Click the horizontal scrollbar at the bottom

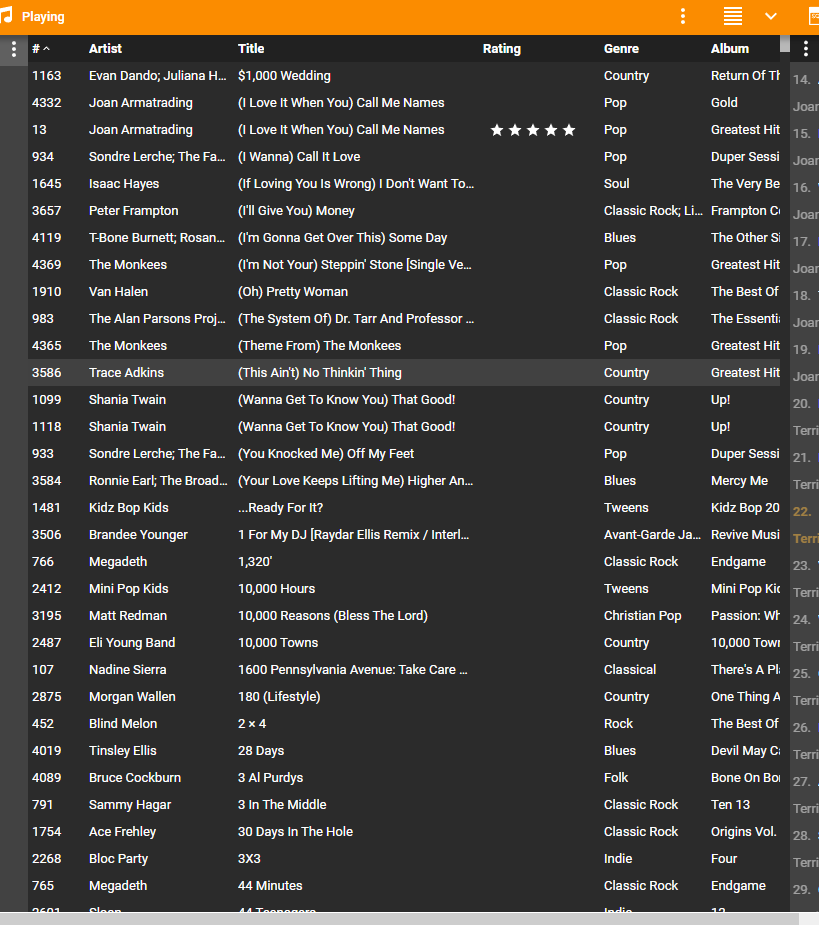[x=400, y=918]
